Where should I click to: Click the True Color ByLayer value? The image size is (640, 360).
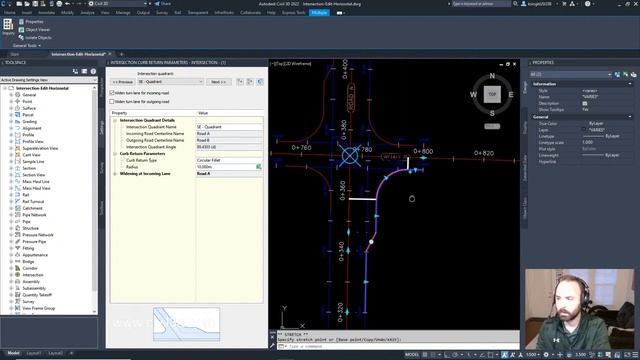click(x=596, y=123)
